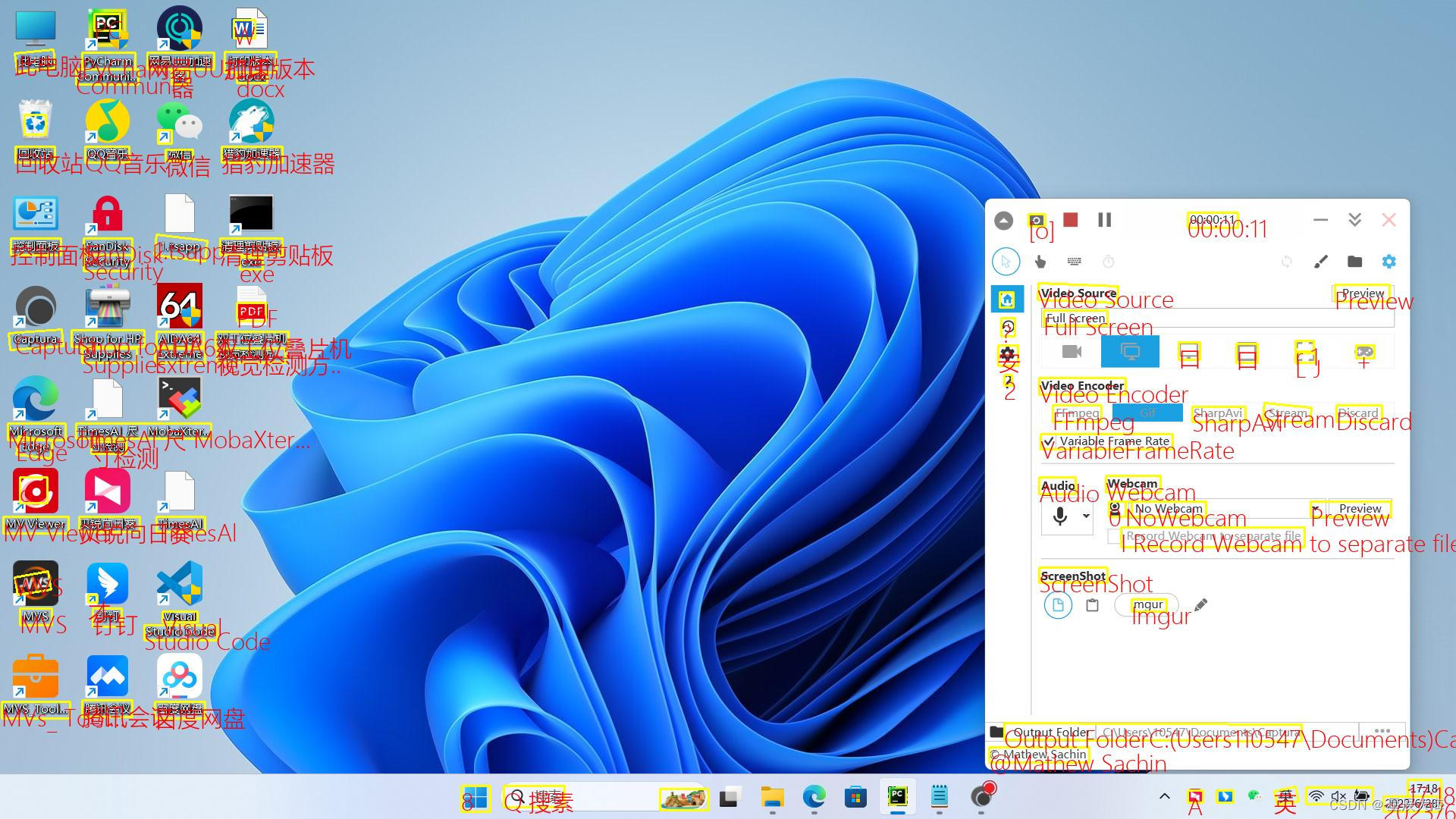Screen dimensions: 1456x819
Task: Toggle the Audio microphone icon
Action: coord(1060,516)
